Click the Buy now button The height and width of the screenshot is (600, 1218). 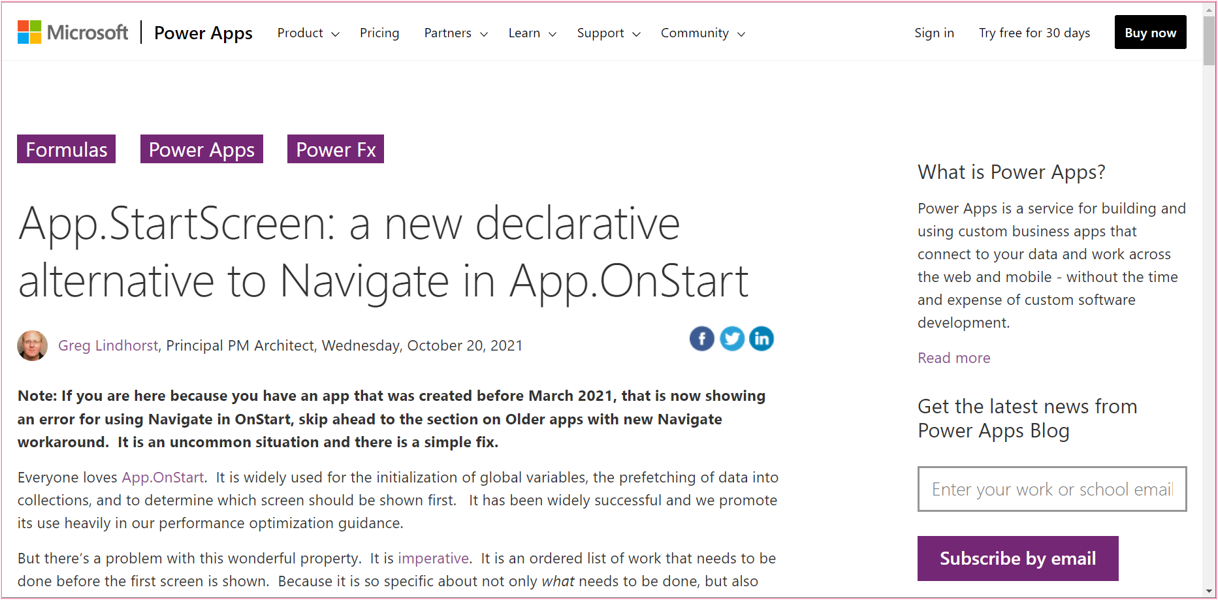pos(1150,33)
